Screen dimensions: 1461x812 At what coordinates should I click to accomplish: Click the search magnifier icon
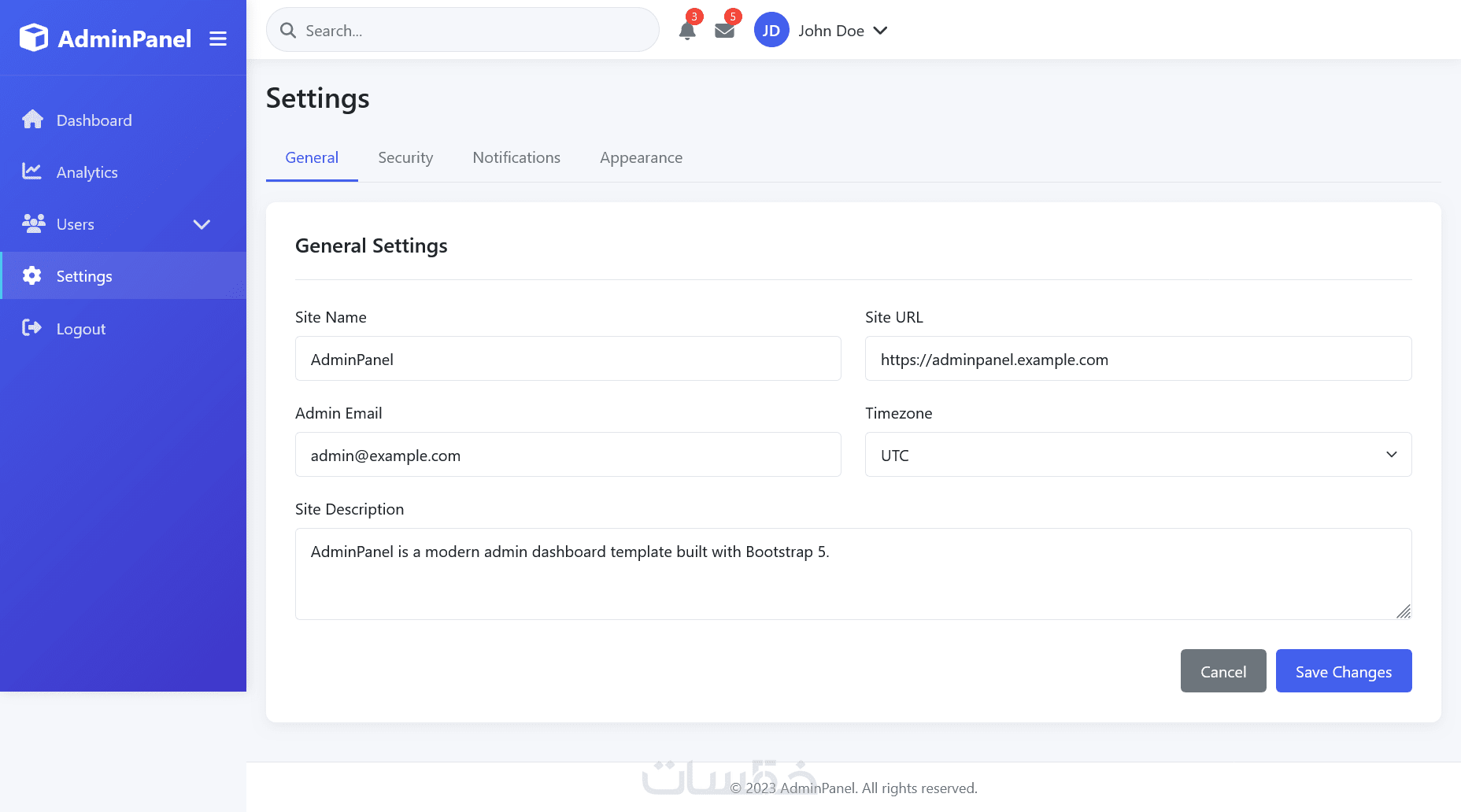(x=288, y=31)
